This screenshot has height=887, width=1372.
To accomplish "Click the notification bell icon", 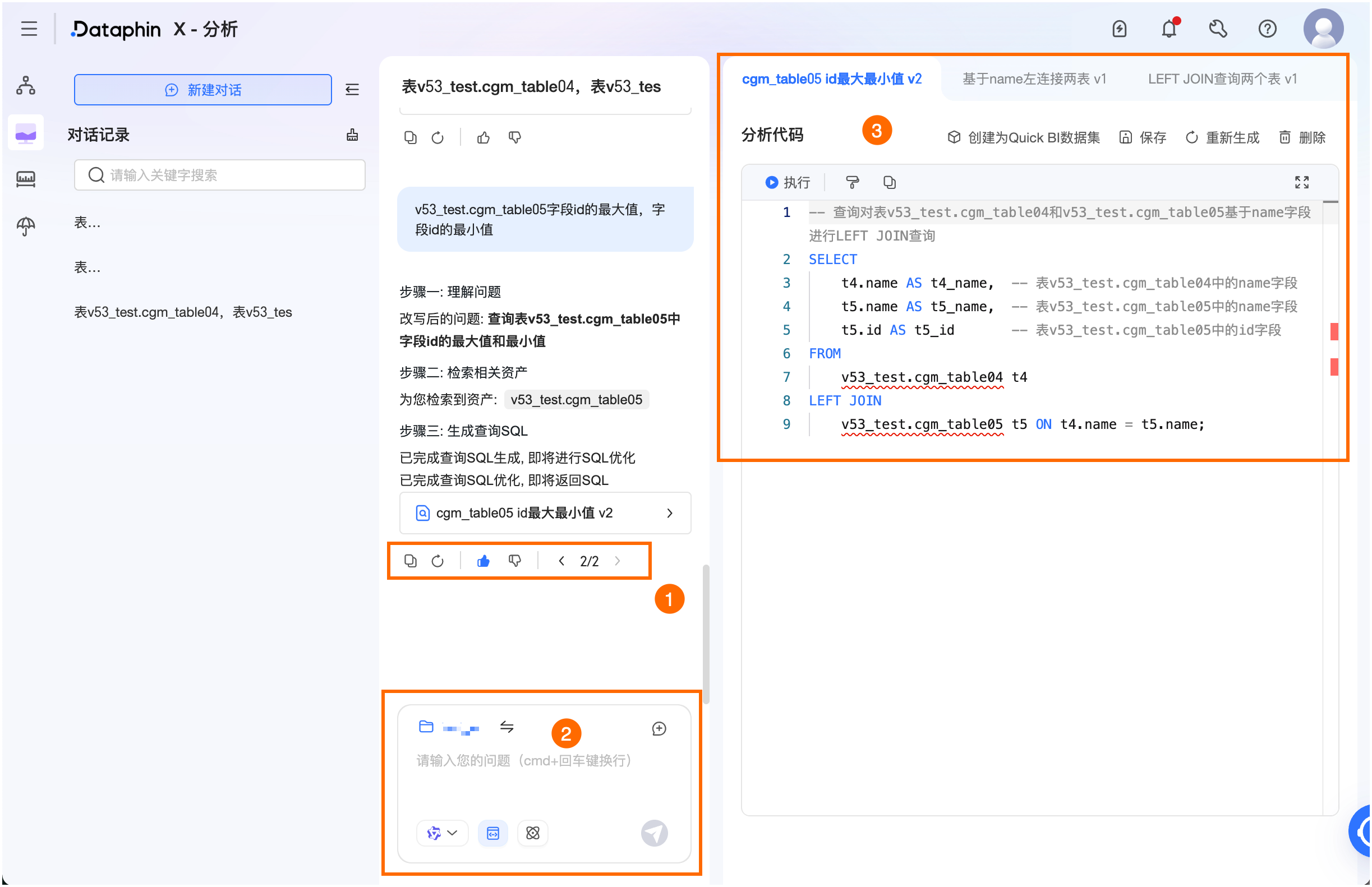I will [x=1168, y=29].
